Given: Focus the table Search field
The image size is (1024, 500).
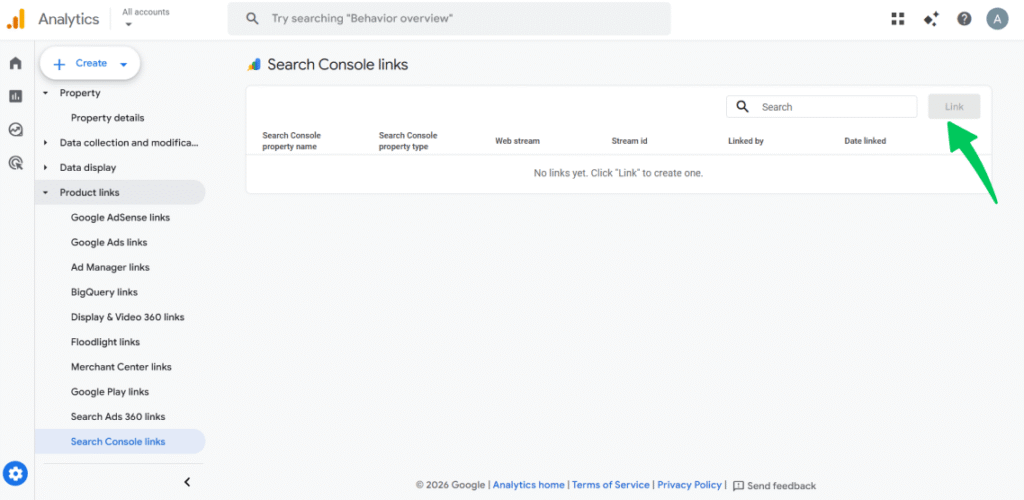Looking at the screenshot, I should pos(822,106).
